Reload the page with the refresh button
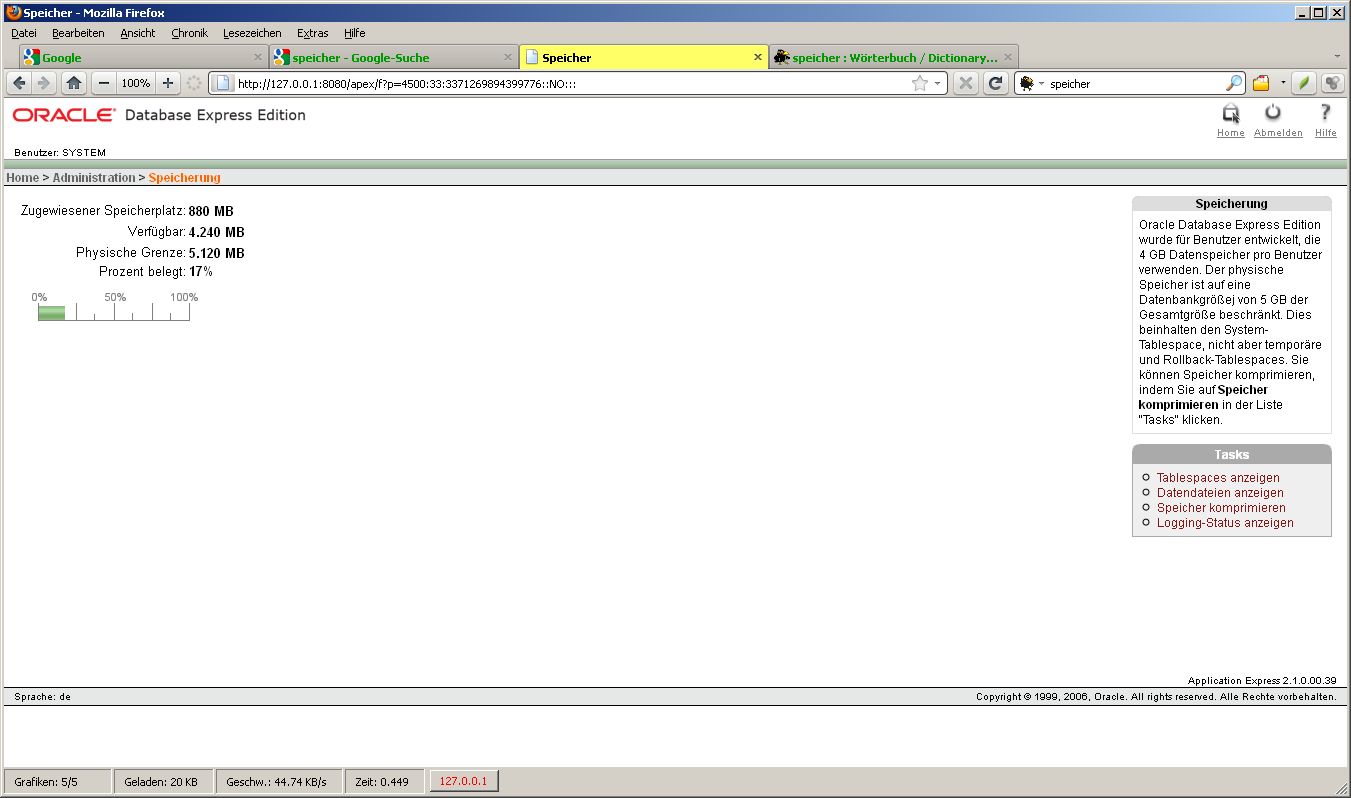 pos(995,84)
